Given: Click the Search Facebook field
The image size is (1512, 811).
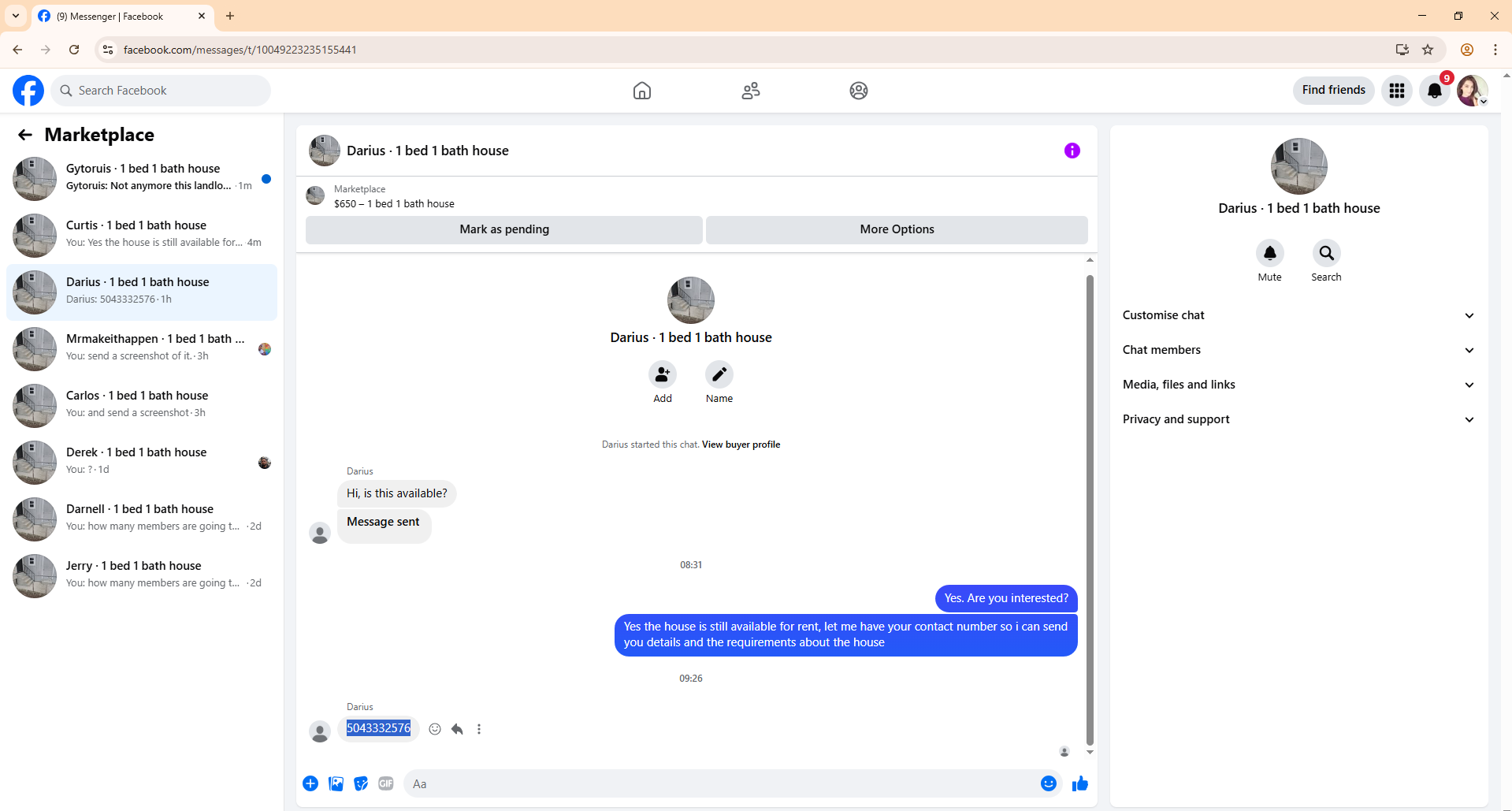Looking at the screenshot, I should click(x=161, y=91).
